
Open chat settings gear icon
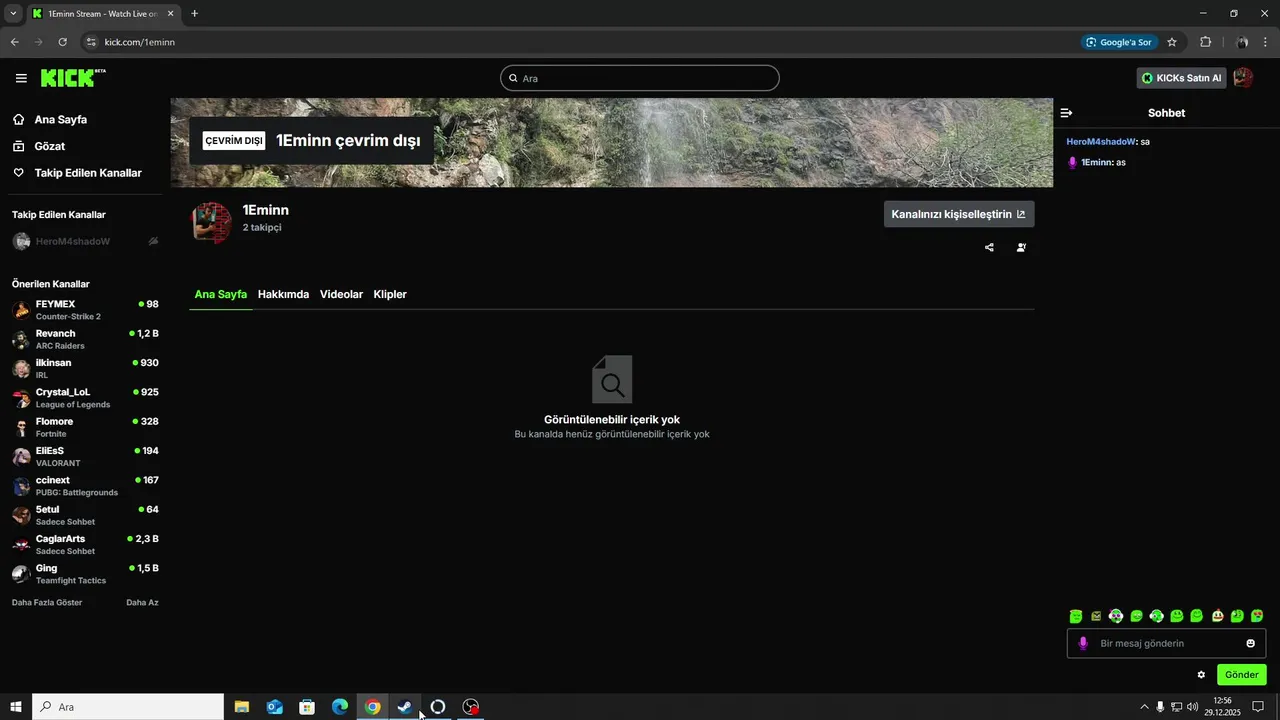1201,674
